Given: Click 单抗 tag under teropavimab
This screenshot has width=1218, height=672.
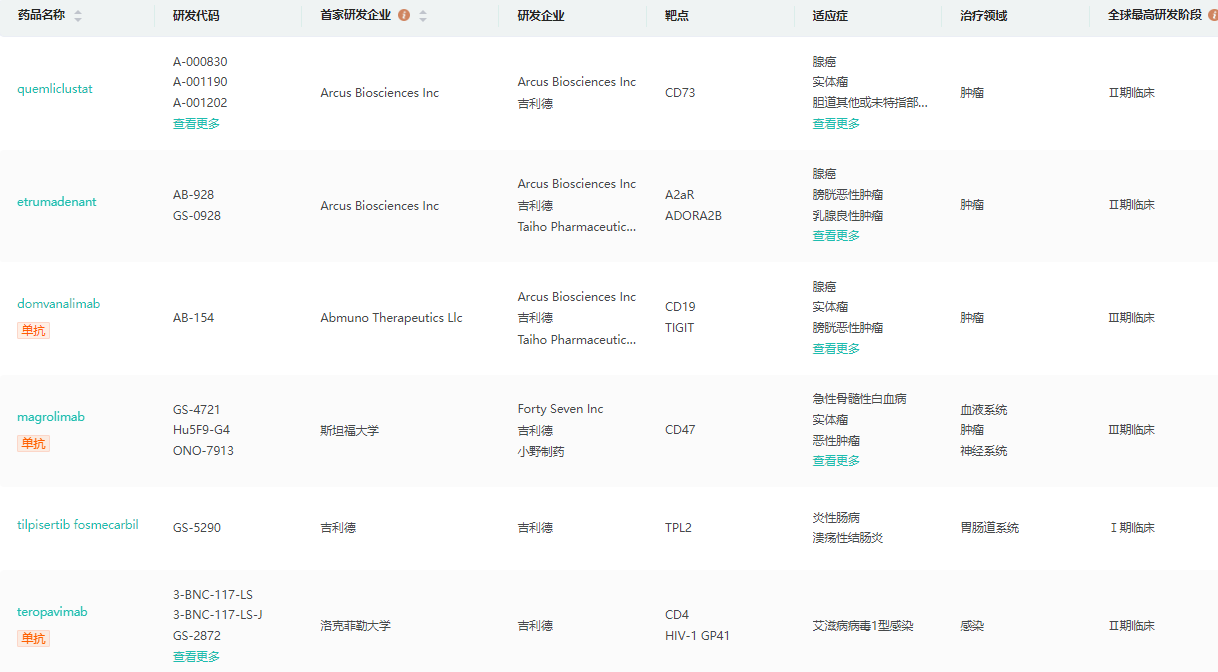Looking at the screenshot, I should tap(33, 638).
